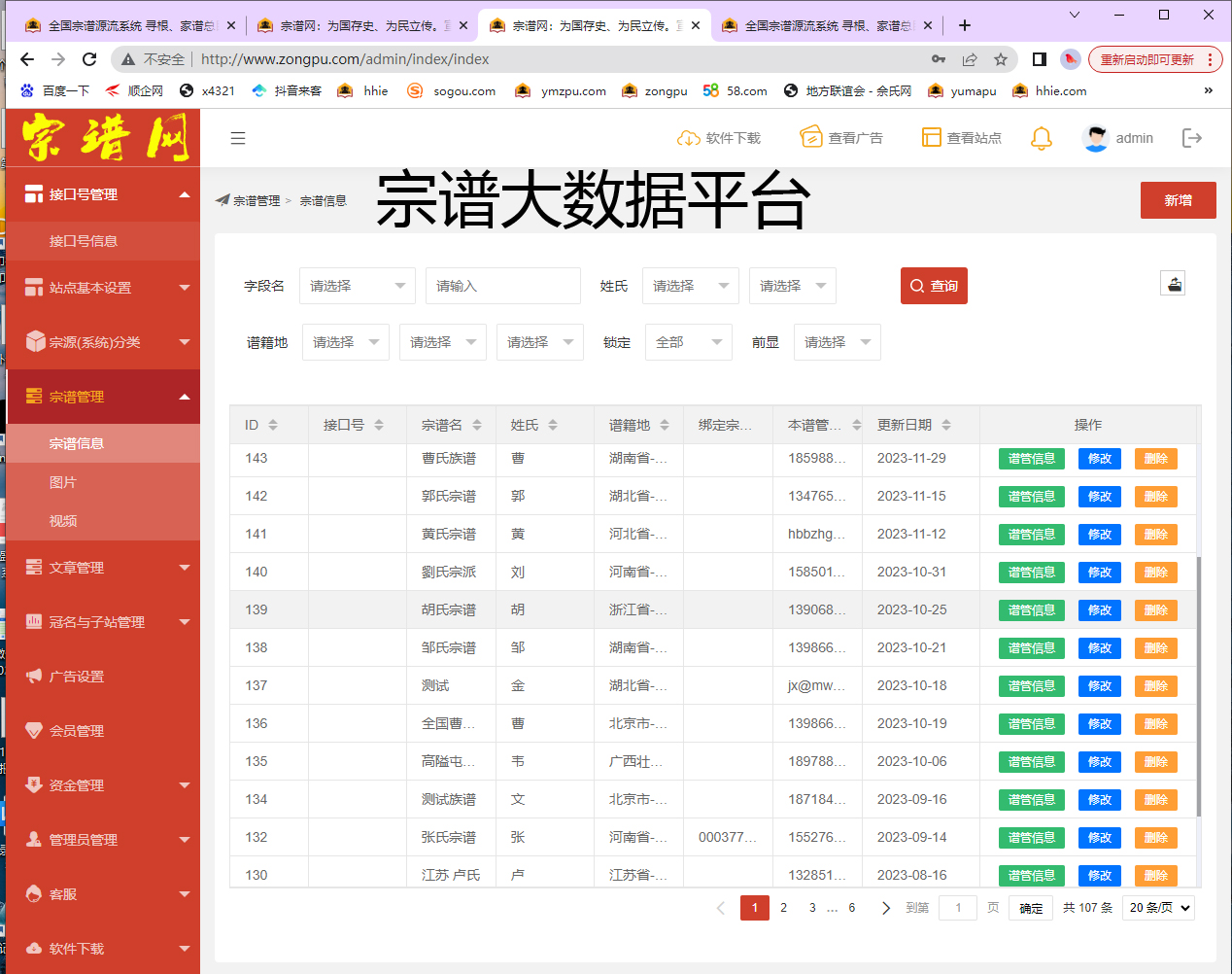Select 图片 under the 宗谱管理 menu
Screen dimensions: 1232x974
100,482
